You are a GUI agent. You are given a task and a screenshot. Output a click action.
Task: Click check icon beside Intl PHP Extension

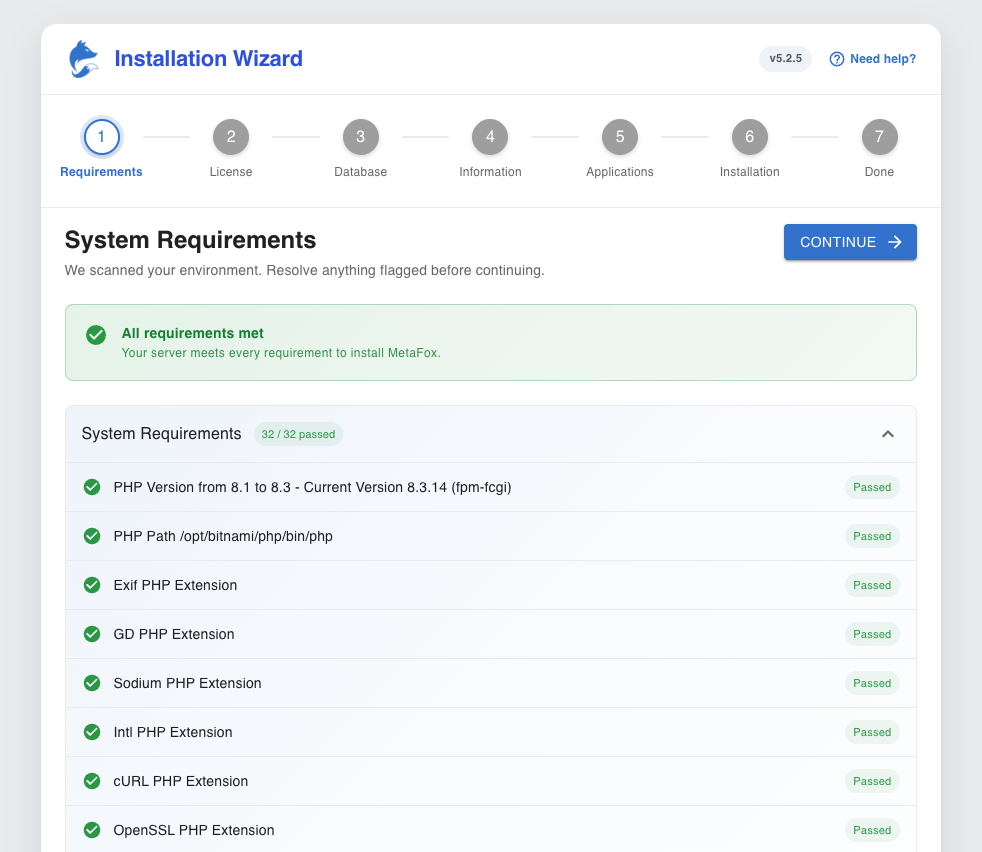click(92, 732)
